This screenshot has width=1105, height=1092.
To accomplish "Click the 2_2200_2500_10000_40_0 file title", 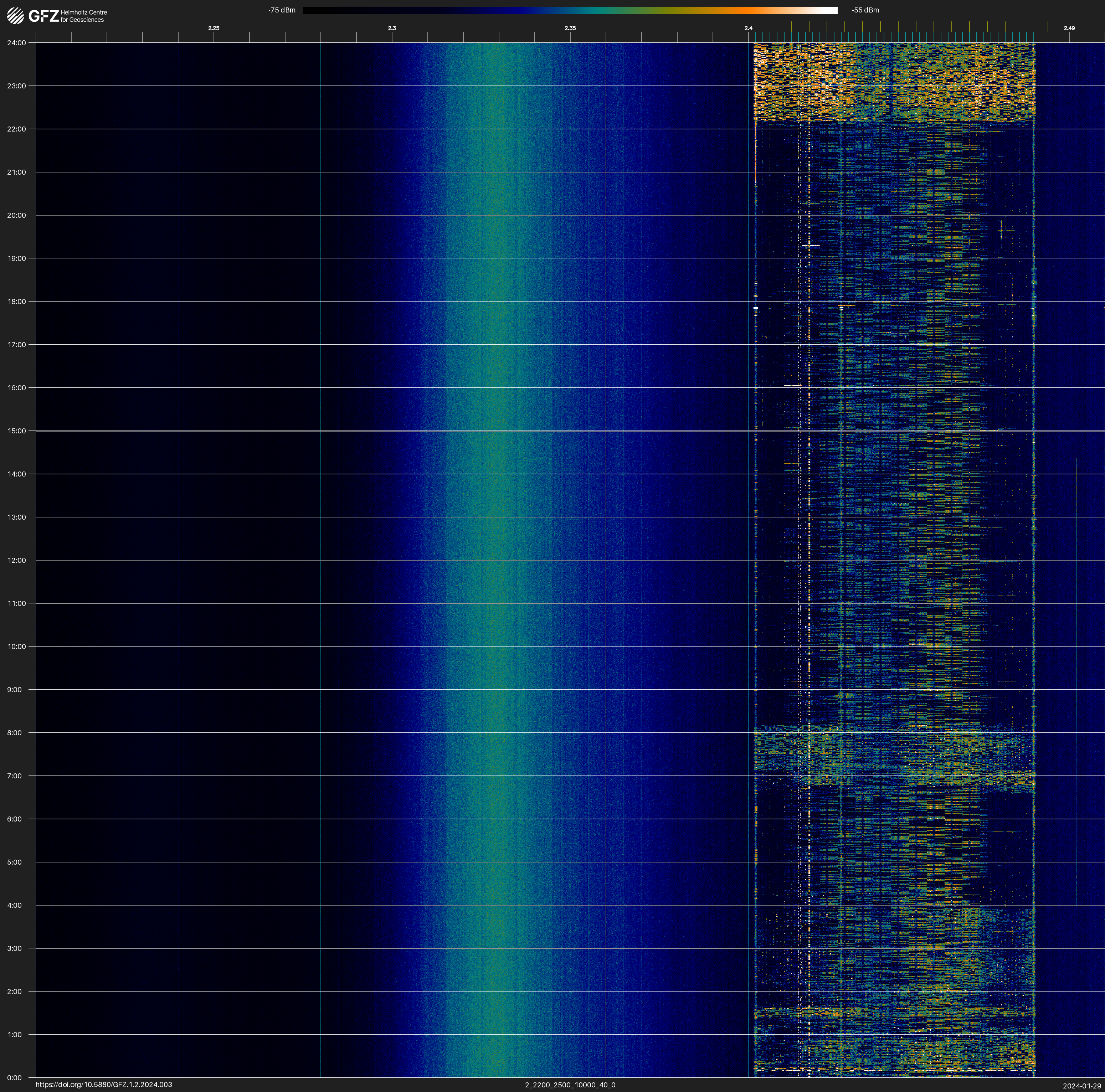I will tap(570, 1085).
